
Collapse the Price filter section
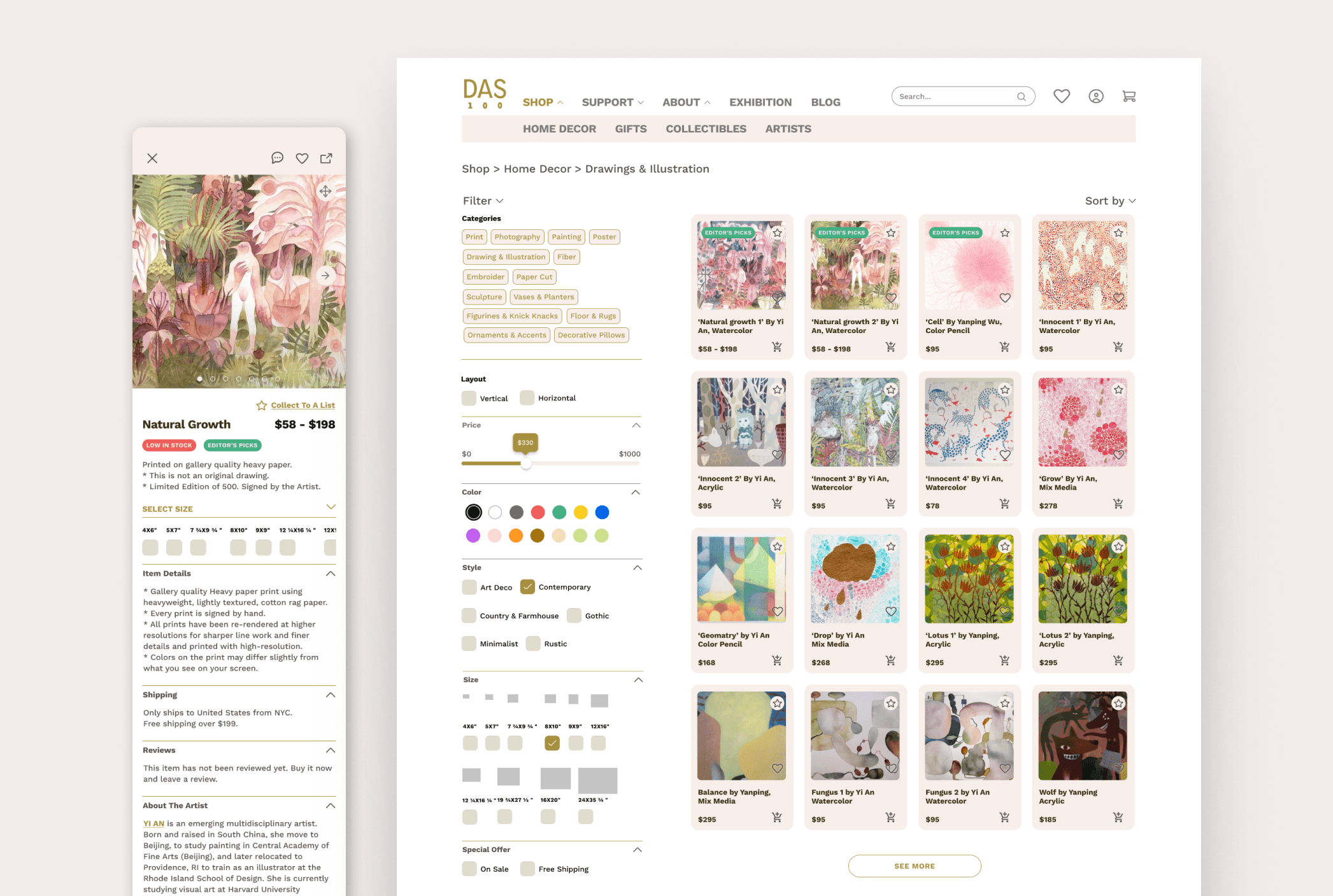(x=636, y=425)
